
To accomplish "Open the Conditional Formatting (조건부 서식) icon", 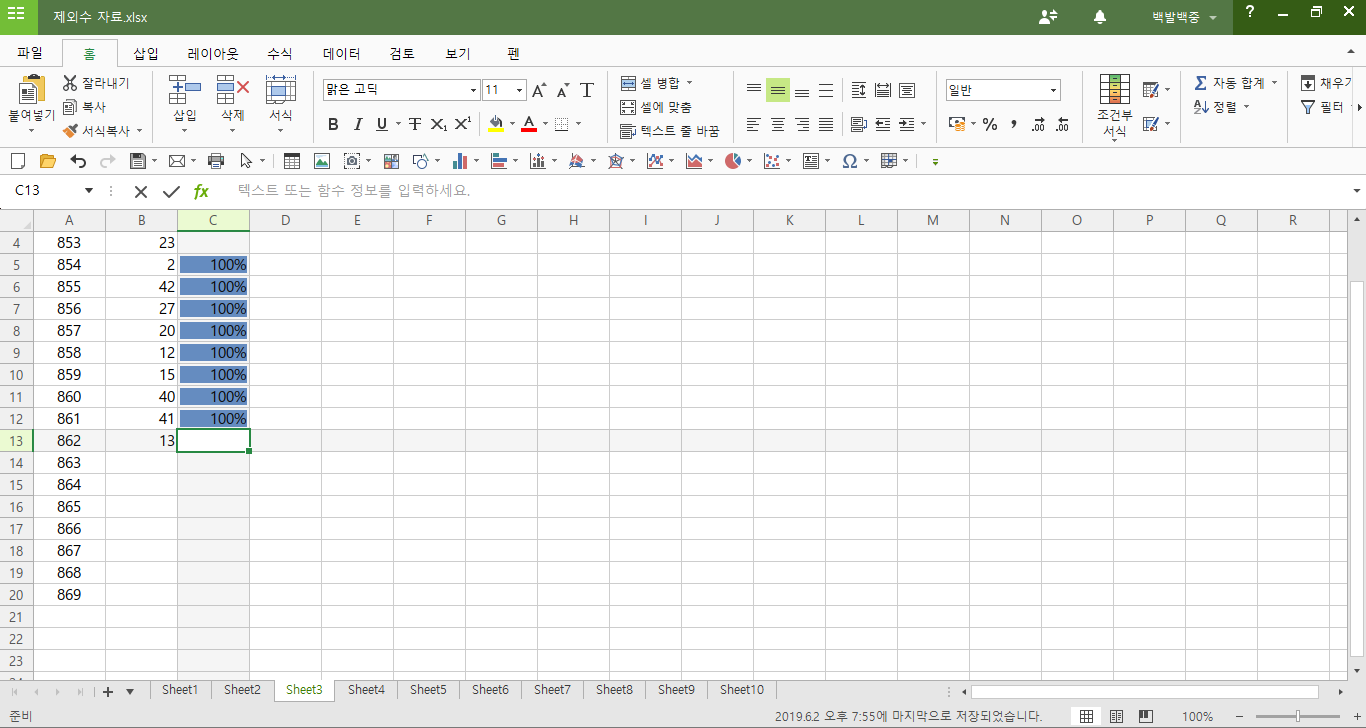I will coord(1114,91).
